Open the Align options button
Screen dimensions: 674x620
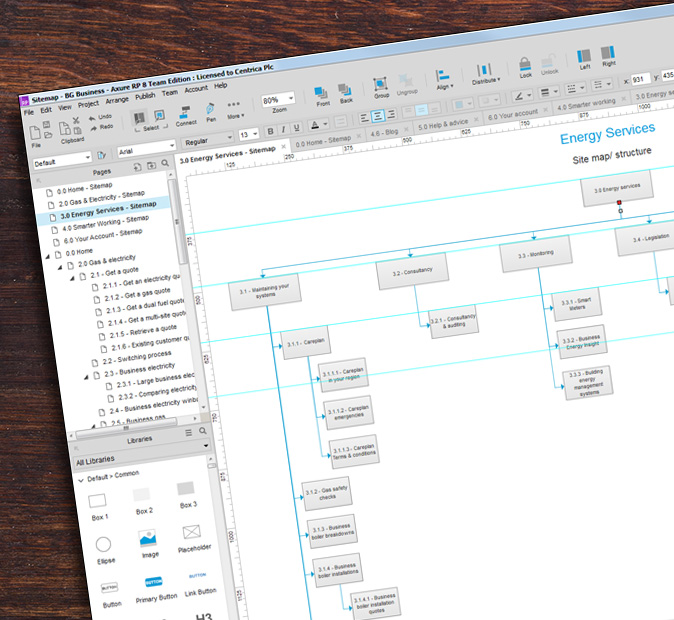point(443,77)
